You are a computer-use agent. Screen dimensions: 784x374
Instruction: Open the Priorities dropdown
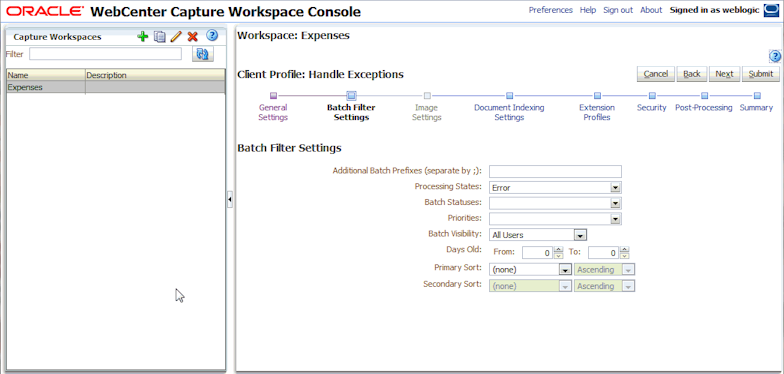(x=616, y=219)
